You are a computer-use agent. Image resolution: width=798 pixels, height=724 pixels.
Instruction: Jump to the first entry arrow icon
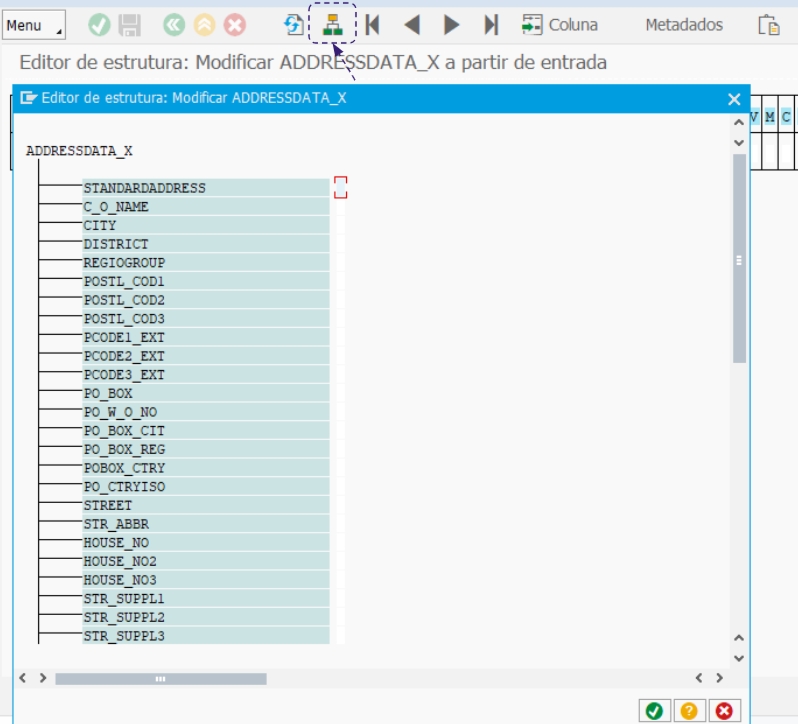pyautogui.click(x=373, y=25)
